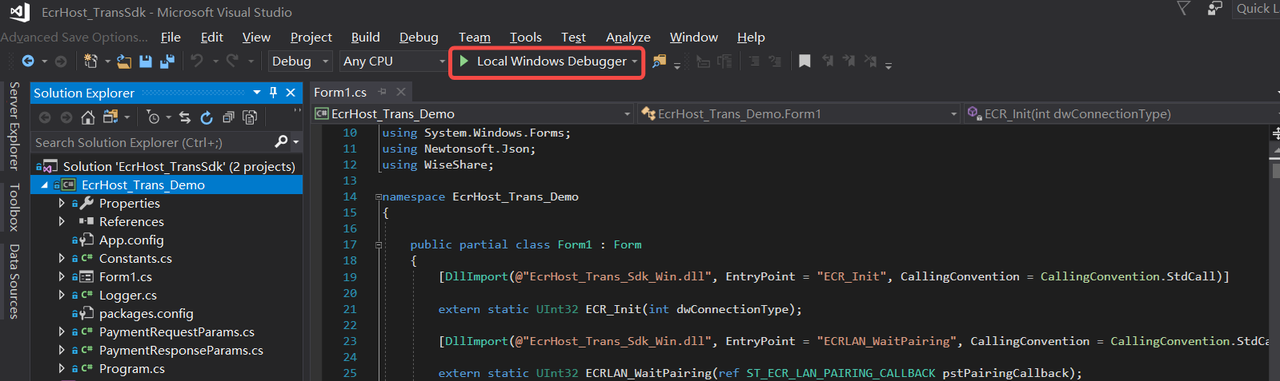Select packages.config in Solution Explorer

pyautogui.click(x=146, y=313)
